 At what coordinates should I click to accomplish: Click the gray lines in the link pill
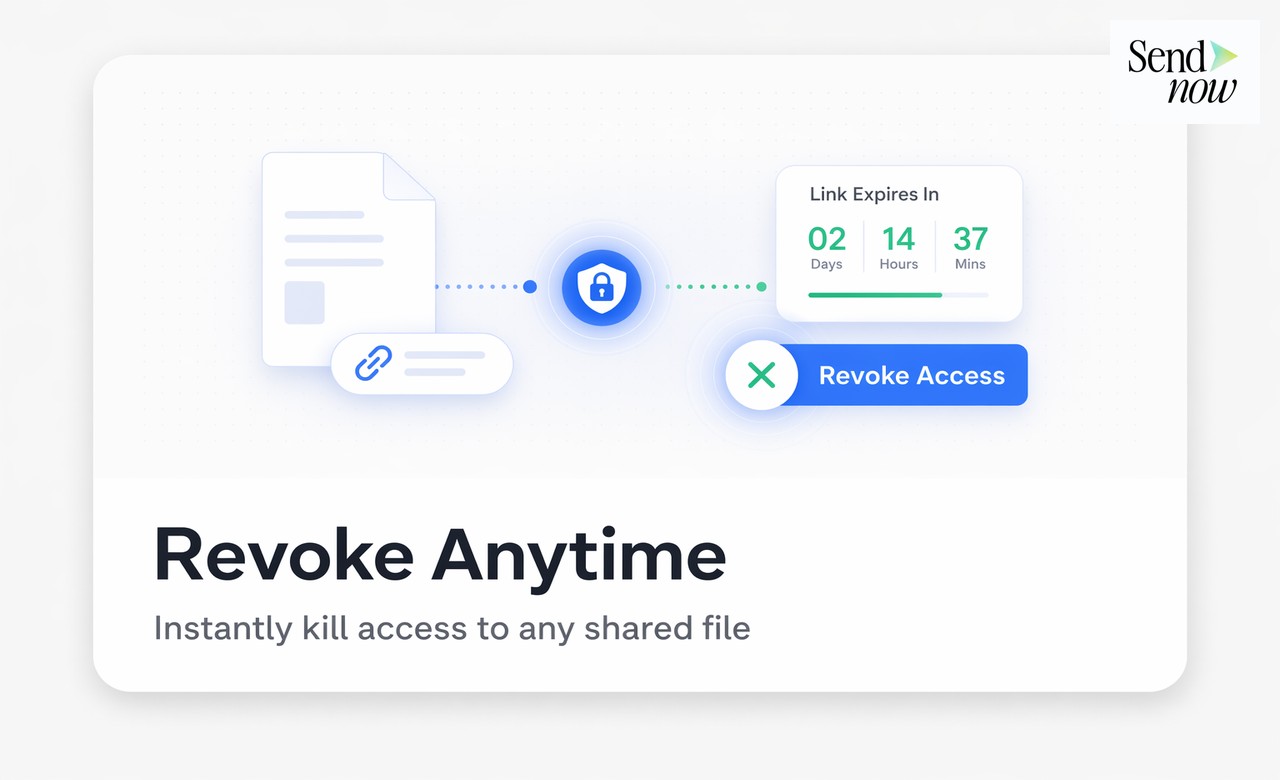tap(444, 363)
